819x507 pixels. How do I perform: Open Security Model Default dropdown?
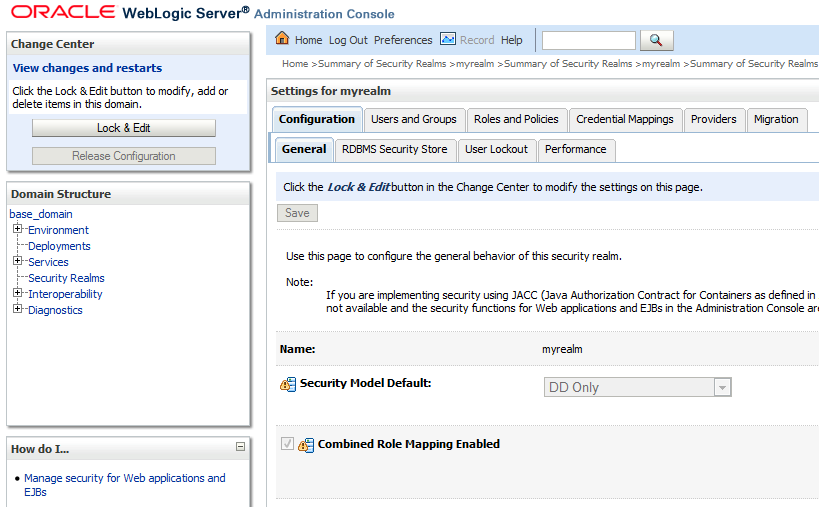point(722,388)
